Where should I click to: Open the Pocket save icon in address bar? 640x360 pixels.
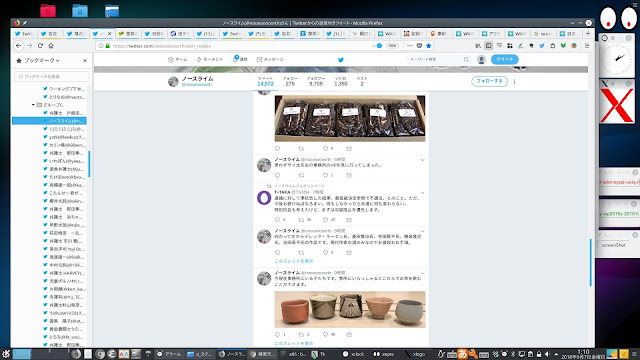(419, 46)
